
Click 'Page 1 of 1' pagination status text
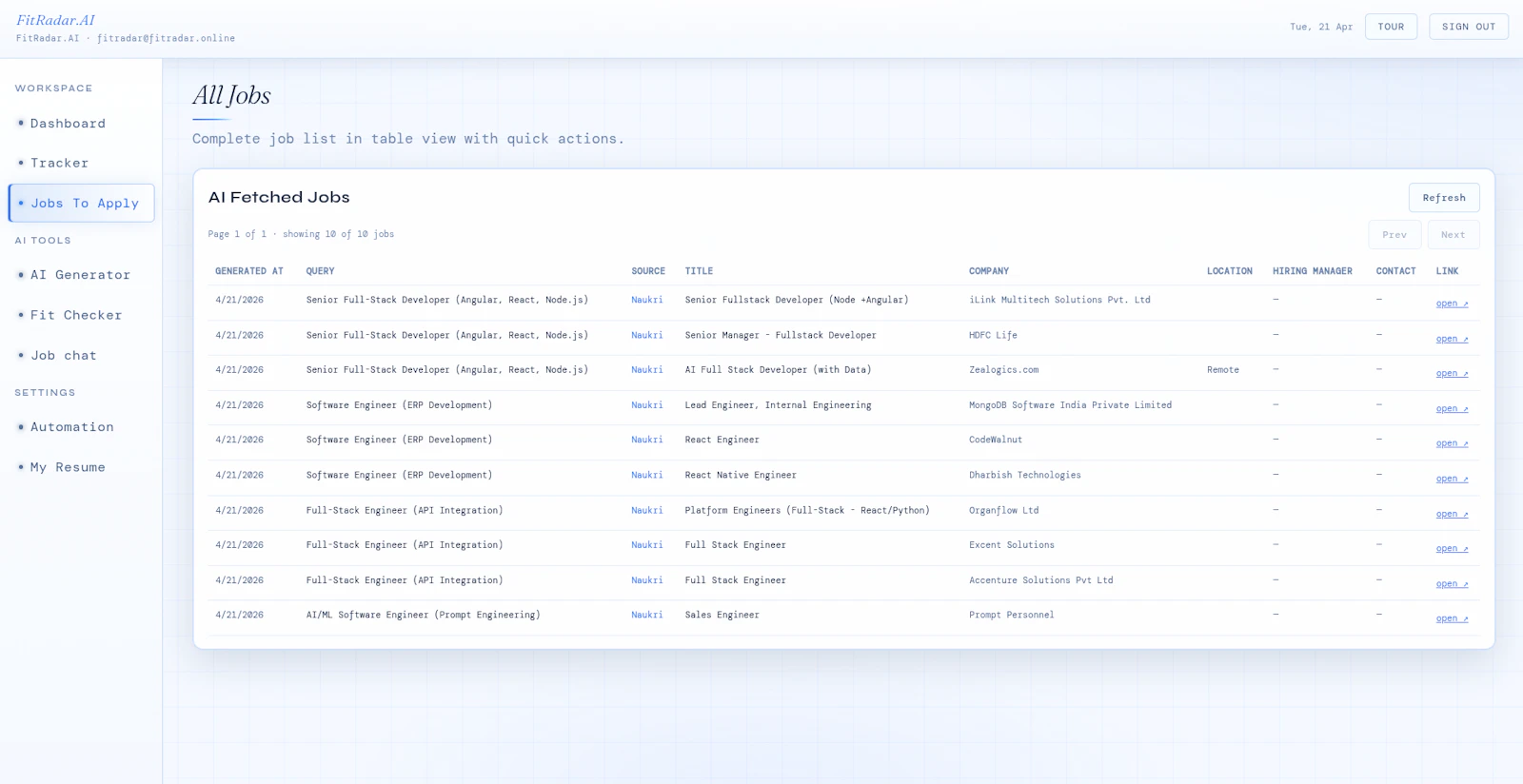238,234
